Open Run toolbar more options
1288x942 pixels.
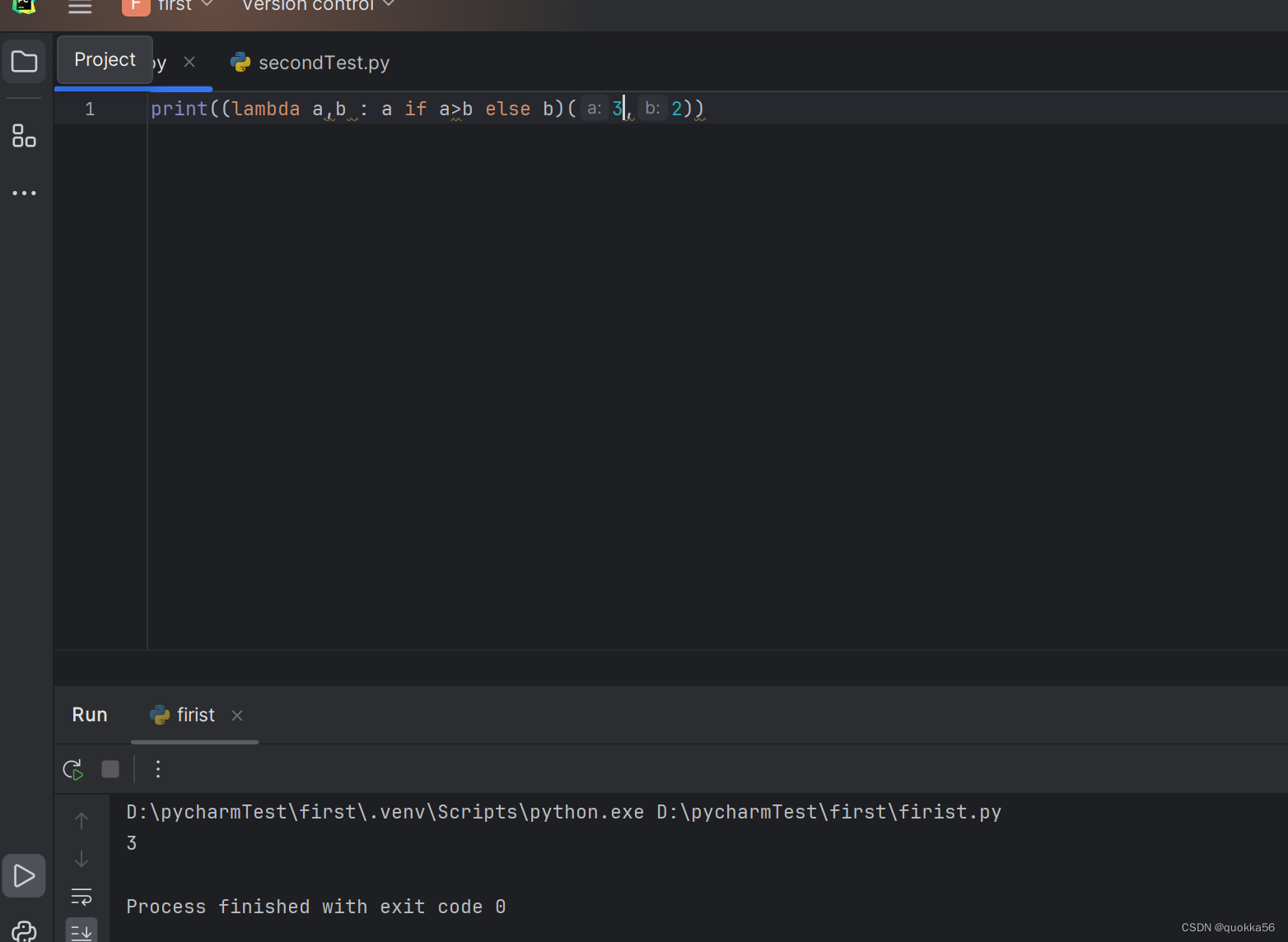tap(158, 769)
